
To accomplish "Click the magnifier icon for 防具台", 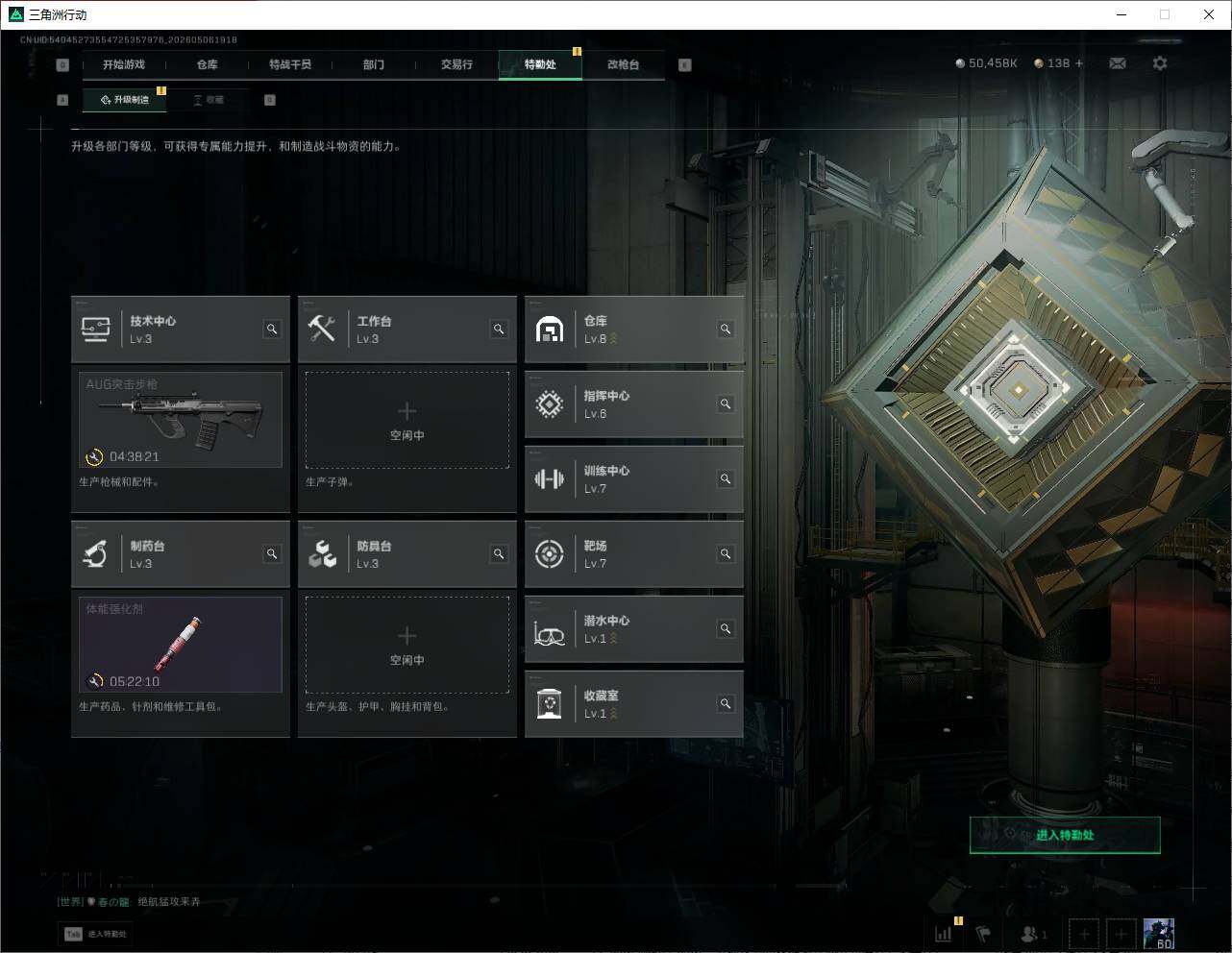I will 499,554.
